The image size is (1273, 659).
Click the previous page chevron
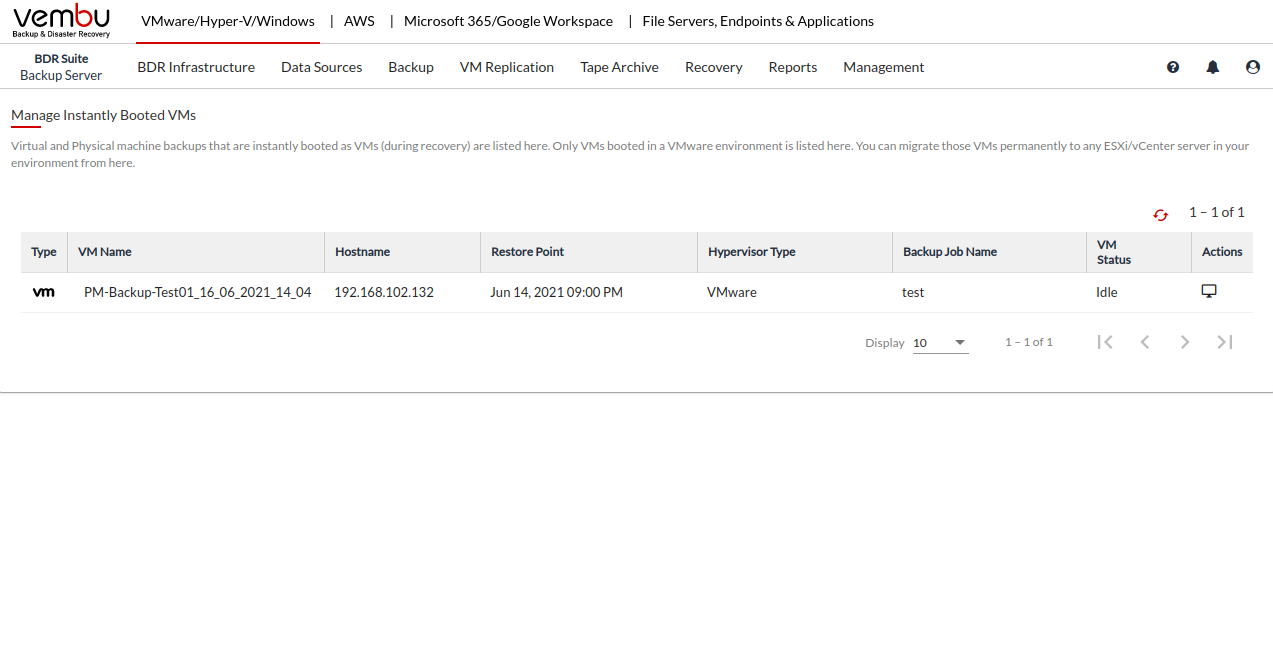pos(1145,342)
